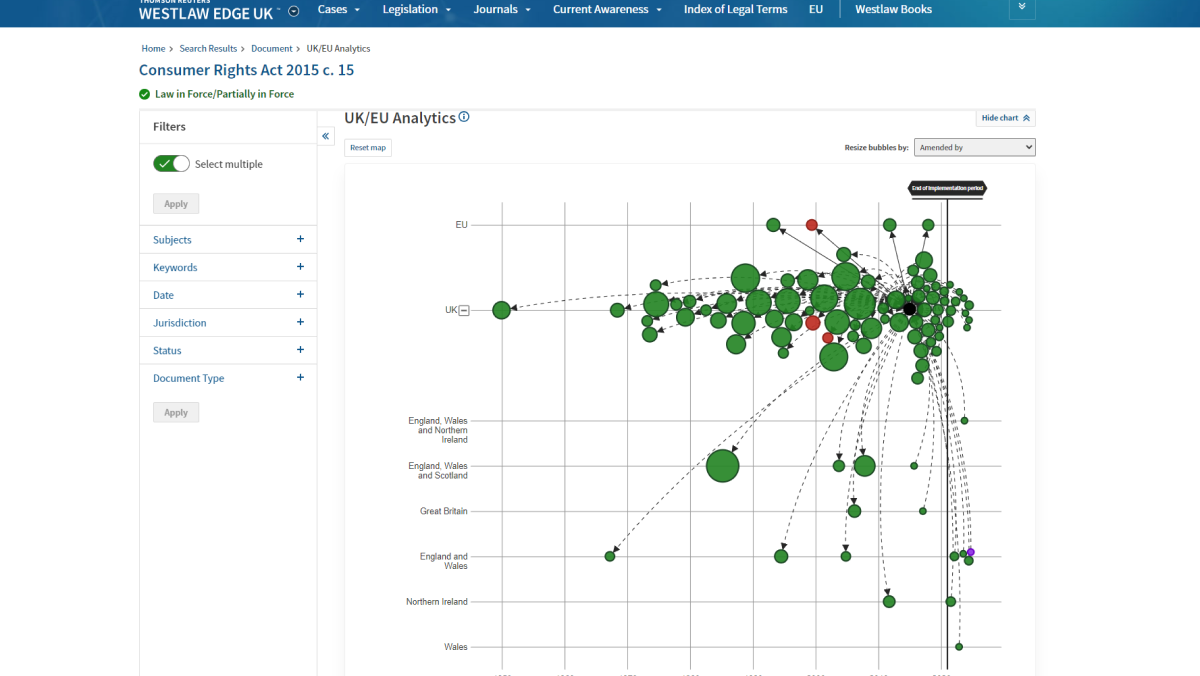Viewport: 1200px width, 676px height.
Task: Click the Reset map button
Action: pos(367,147)
